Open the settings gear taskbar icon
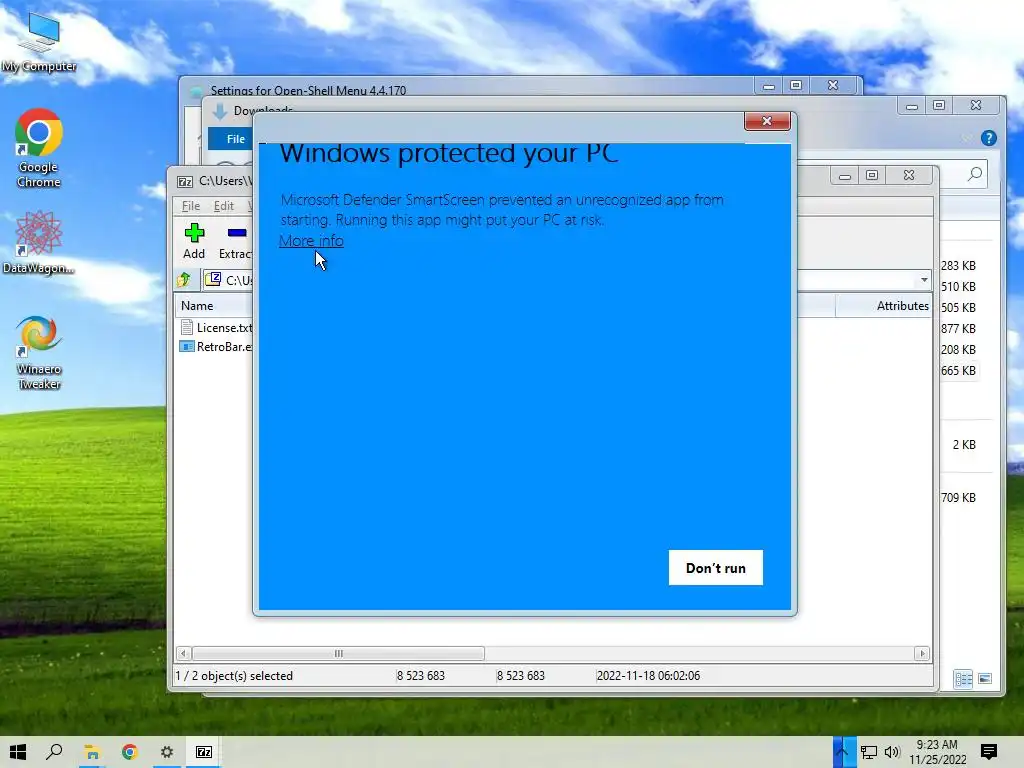Image resolution: width=1024 pixels, height=768 pixels. coord(167,752)
